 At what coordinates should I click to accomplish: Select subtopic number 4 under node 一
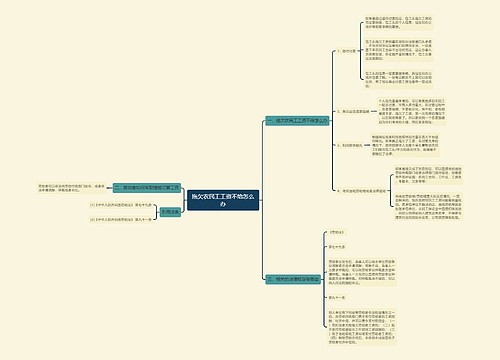361,191
